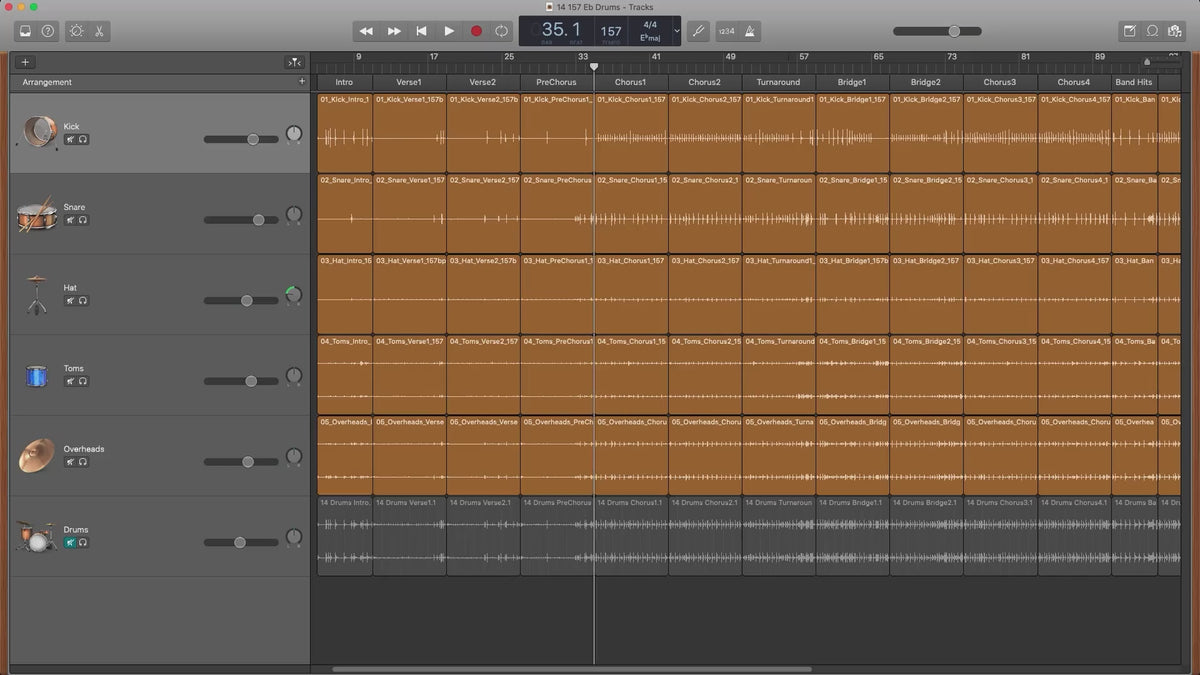Adjust the Snare track volume slider

241,220
